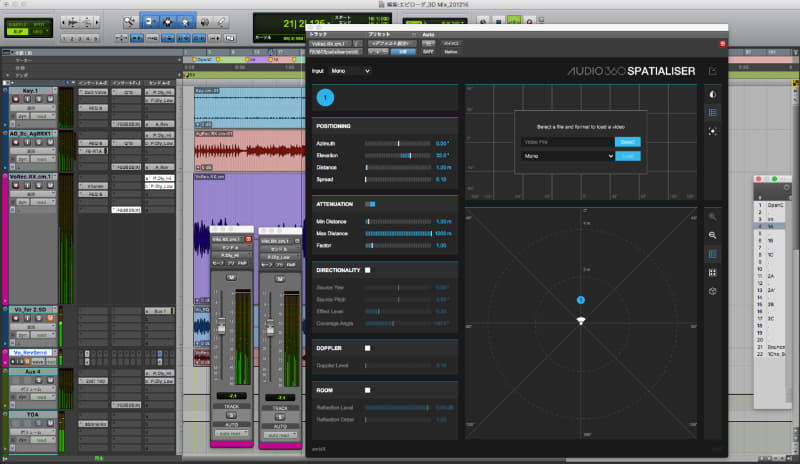The image size is (800, 464).
Task: Open the plug-in track selector VoRec.RX.cm.1
Action: click(331, 44)
